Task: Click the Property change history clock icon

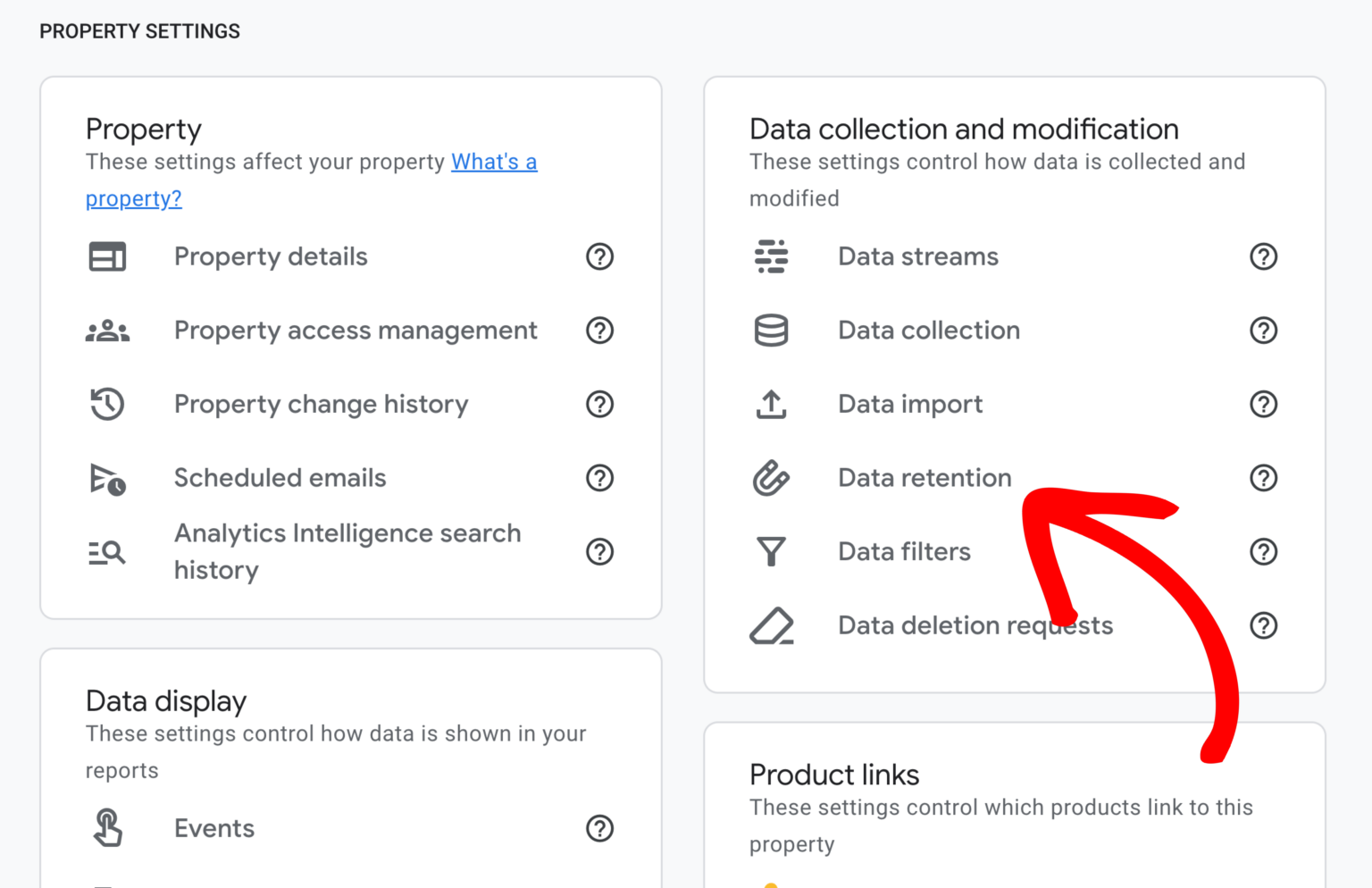Action: (x=107, y=404)
